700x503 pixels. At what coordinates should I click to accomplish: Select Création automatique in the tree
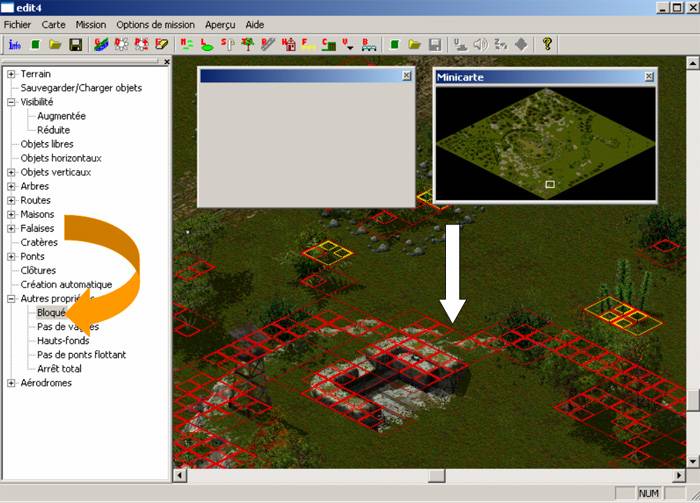point(67,285)
